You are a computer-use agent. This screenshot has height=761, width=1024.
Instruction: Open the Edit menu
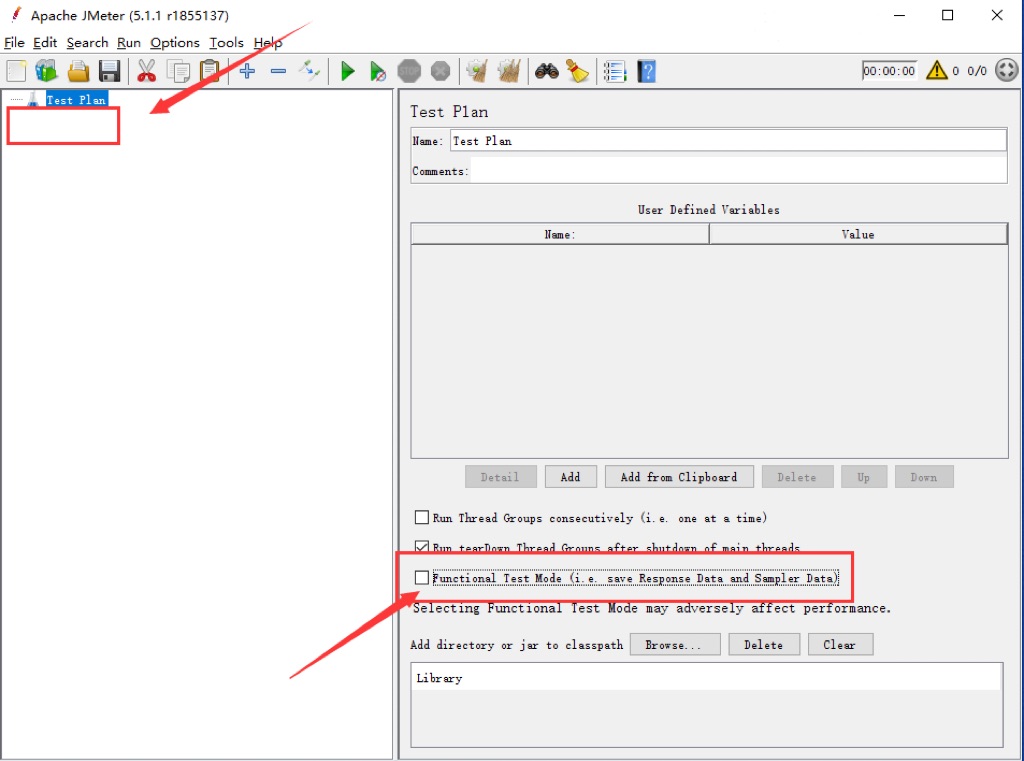point(45,42)
